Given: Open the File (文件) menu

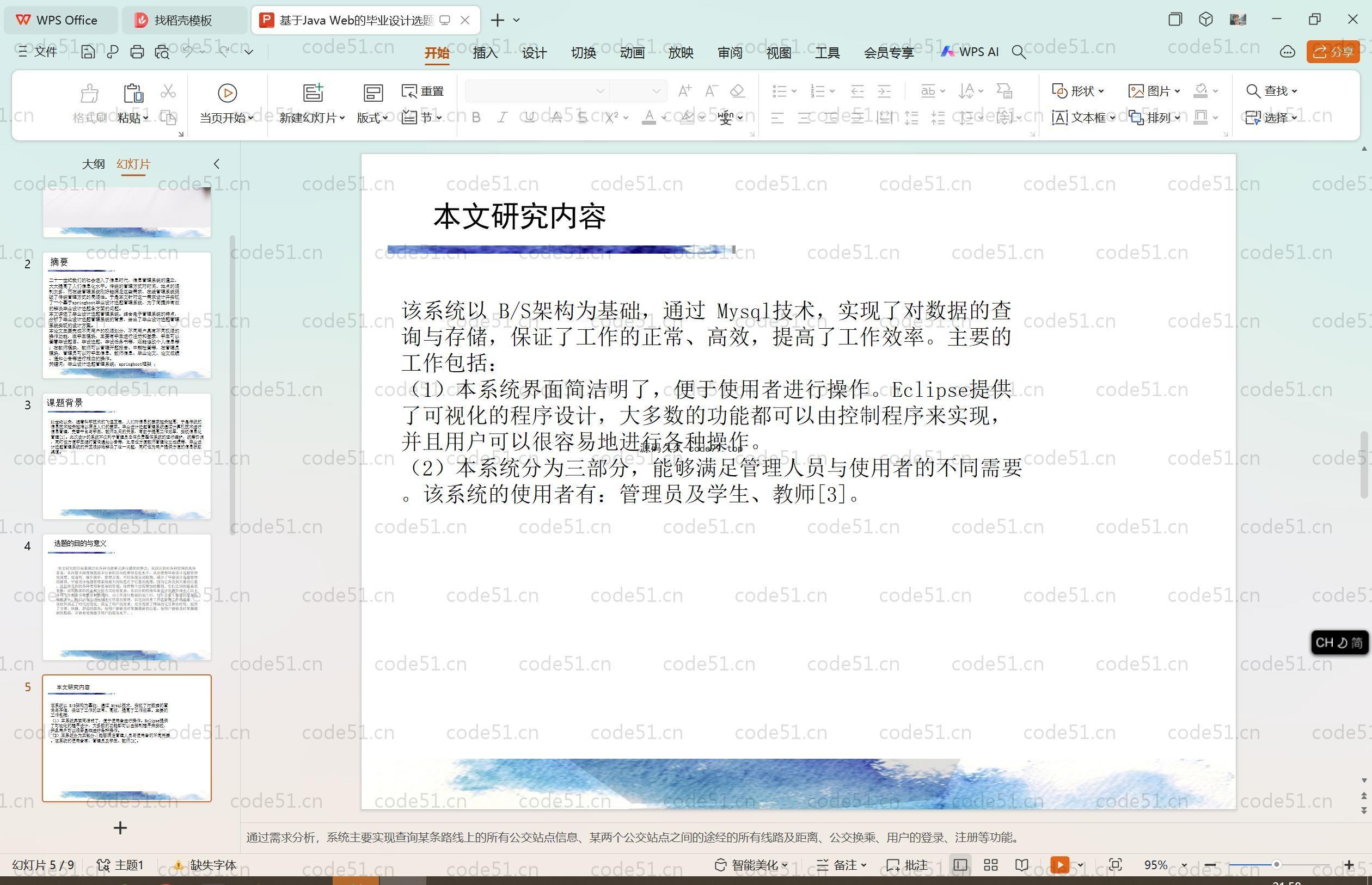Looking at the screenshot, I should pyautogui.click(x=38, y=52).
